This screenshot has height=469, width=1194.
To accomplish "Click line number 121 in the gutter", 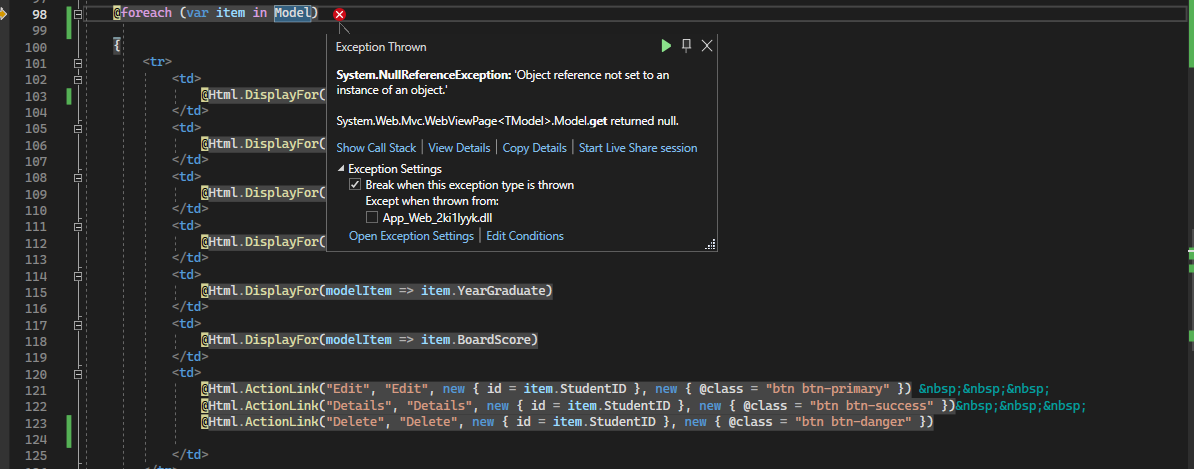I will tap(36, 390).
